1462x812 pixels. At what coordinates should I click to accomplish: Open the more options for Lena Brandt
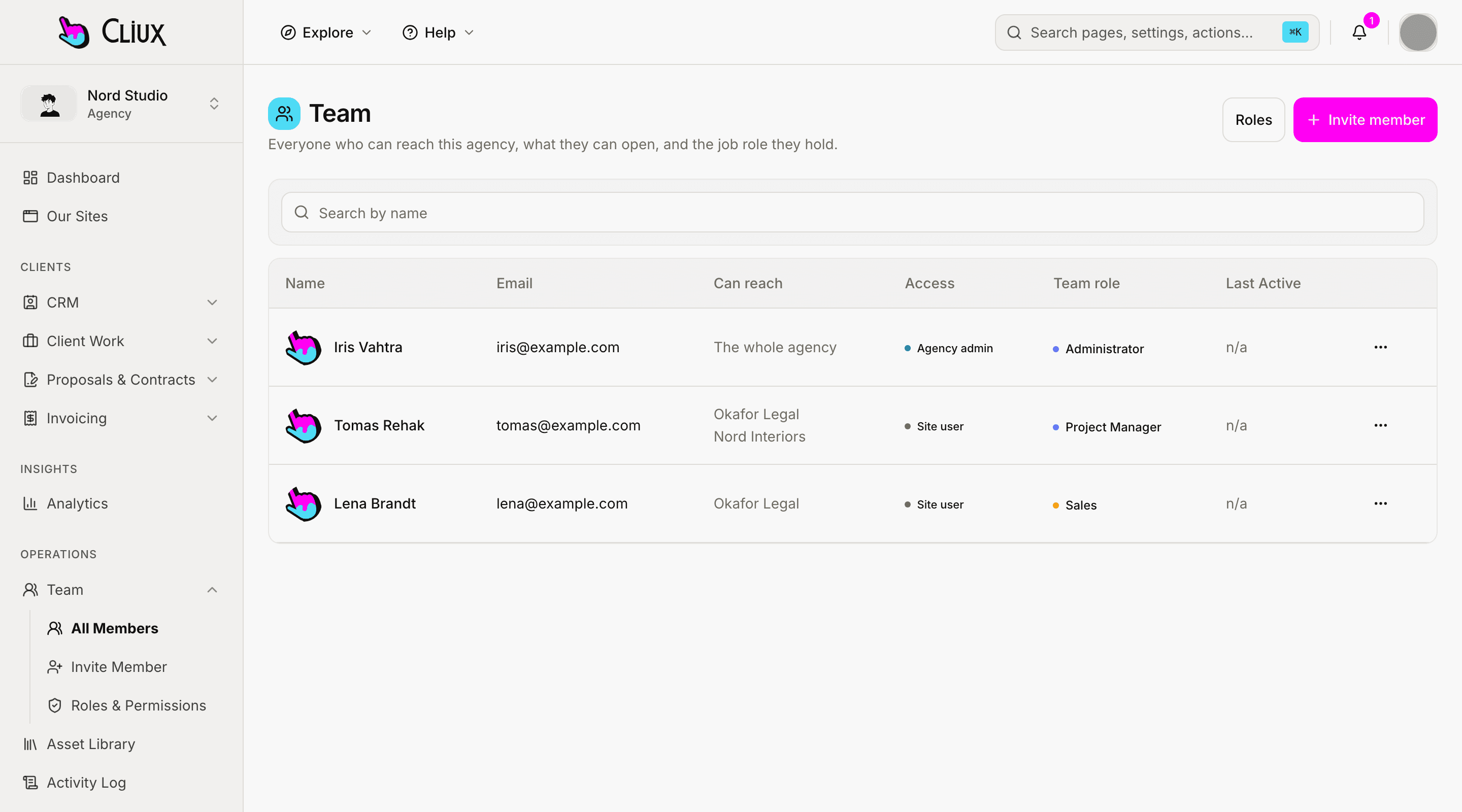click(x=1380, y=503)
